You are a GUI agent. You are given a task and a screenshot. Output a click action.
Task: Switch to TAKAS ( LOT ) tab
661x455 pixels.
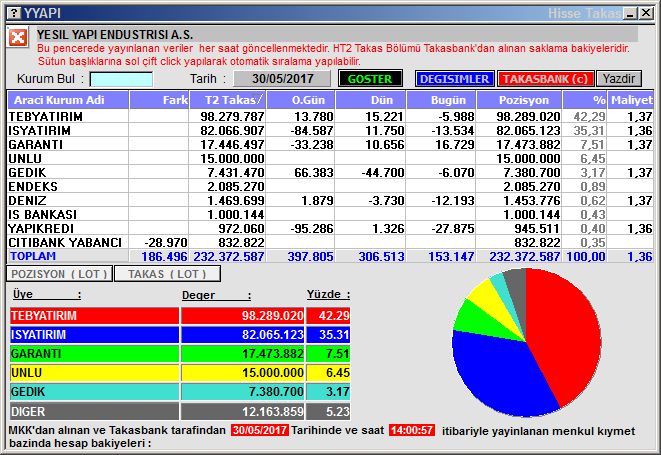point(167,274)
